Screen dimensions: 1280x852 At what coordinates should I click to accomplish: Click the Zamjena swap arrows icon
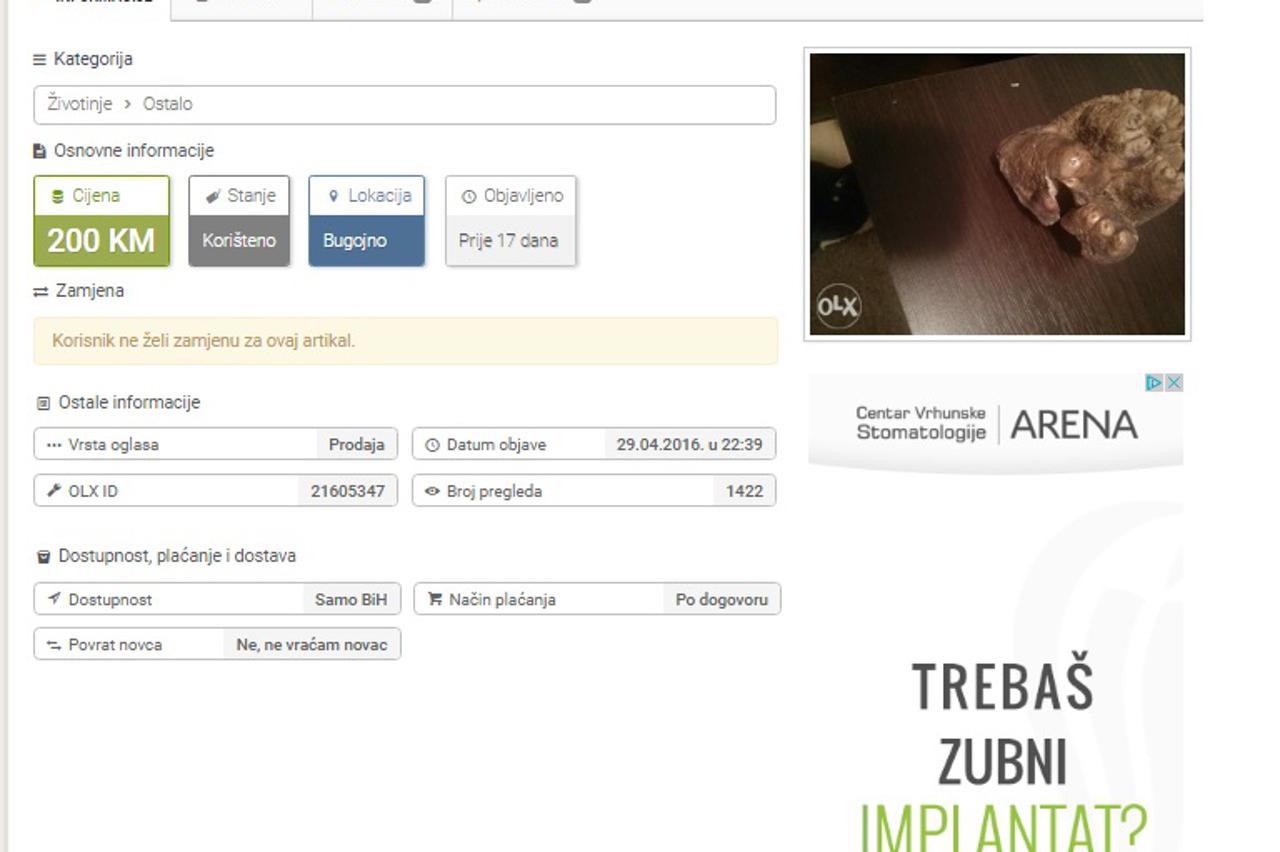[x=41, y=292]
